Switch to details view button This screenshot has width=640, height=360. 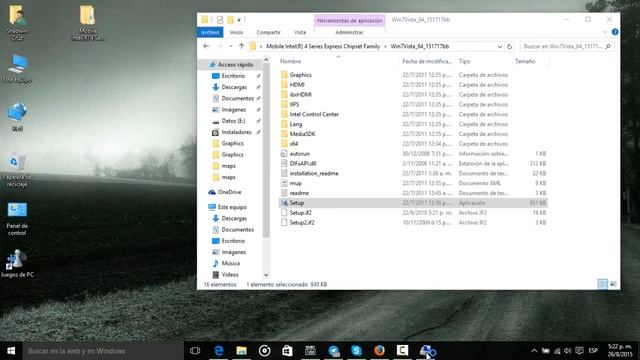(x=602, y=284)
